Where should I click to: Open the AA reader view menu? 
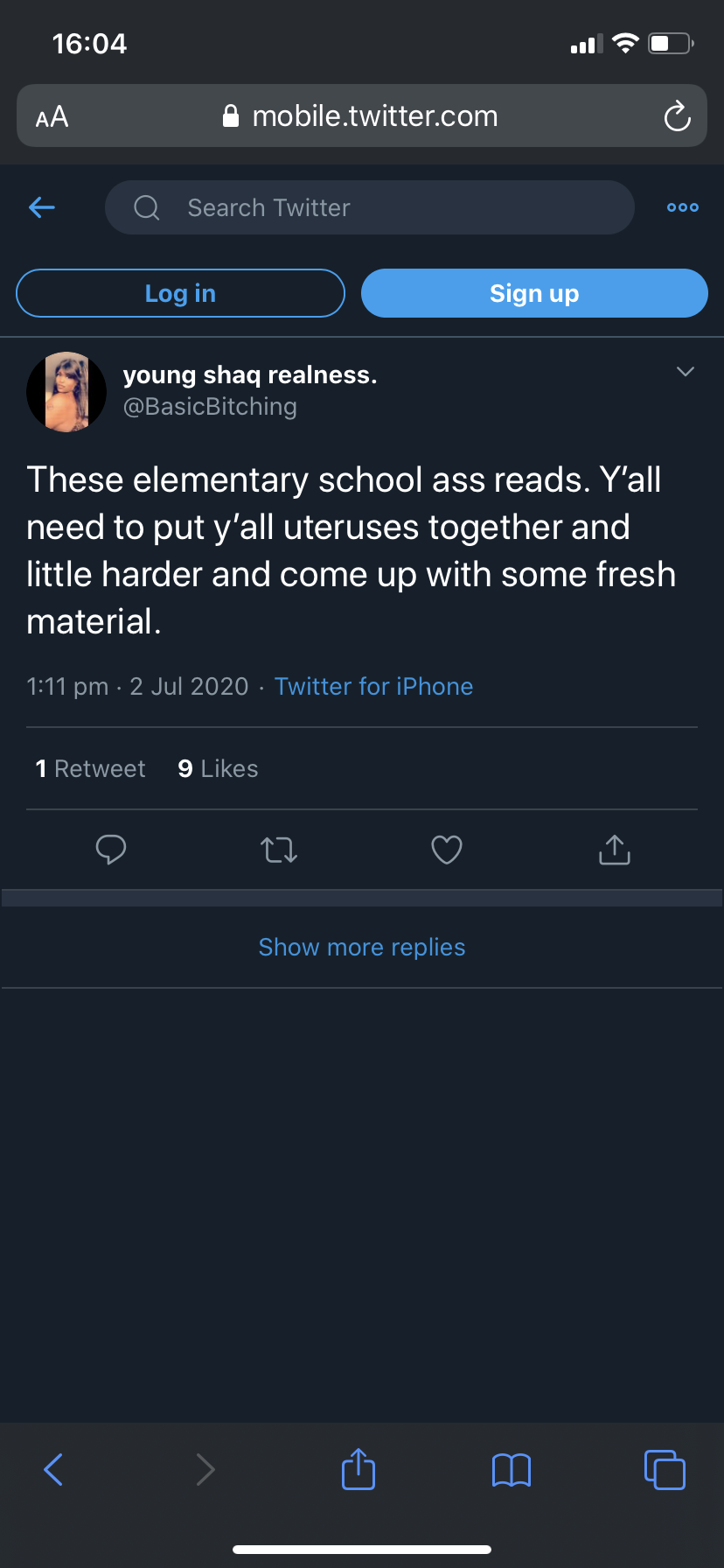52,116
